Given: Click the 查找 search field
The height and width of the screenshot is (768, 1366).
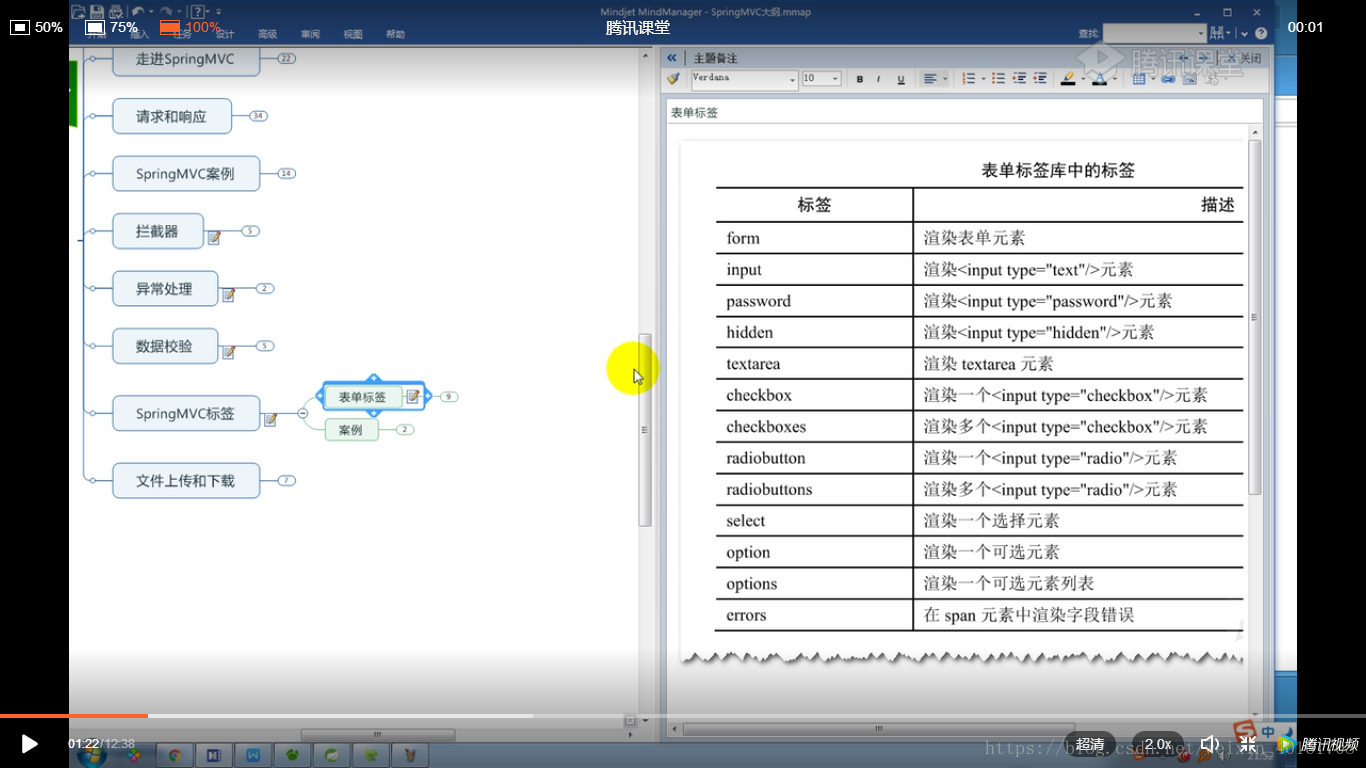Looking at the screenshot, I should coord(1154,34).
